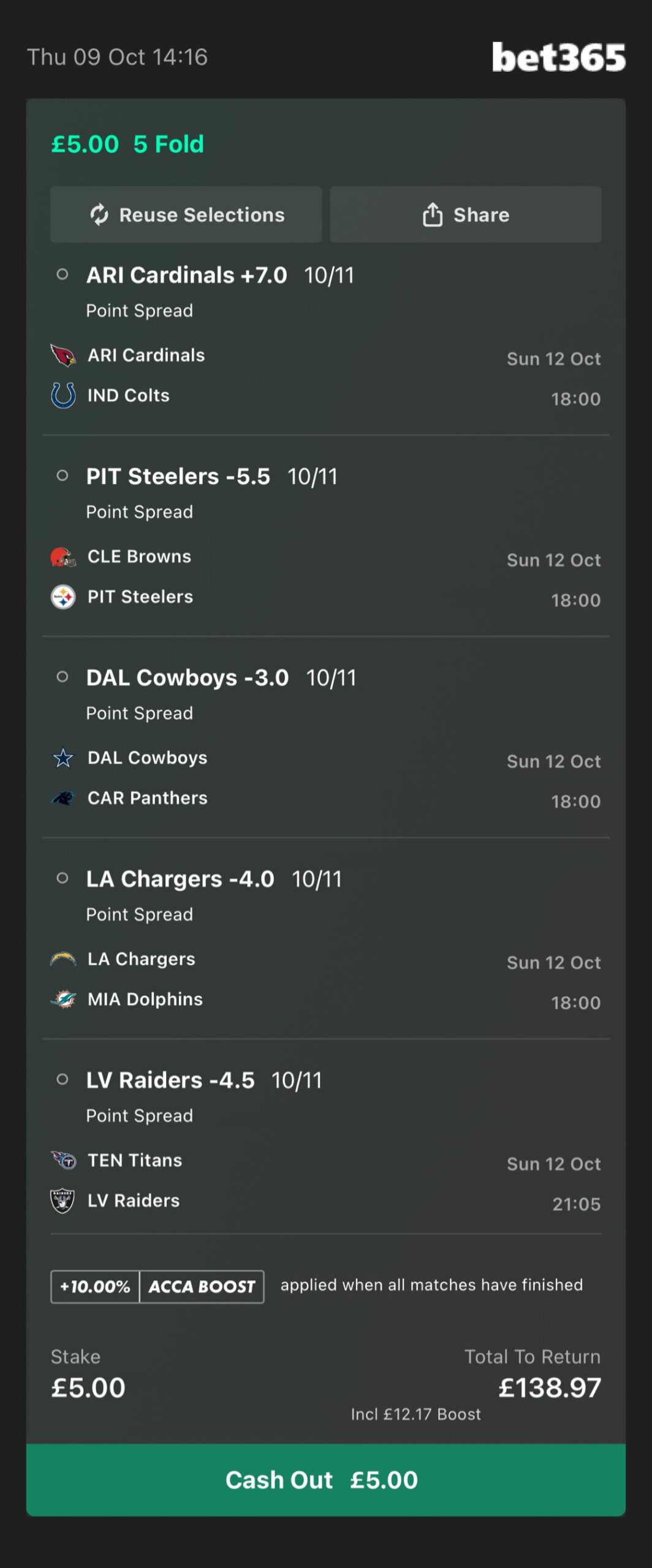Click the Miami Dolphins team logo
652x1568 pixels.
(63, 1000)
